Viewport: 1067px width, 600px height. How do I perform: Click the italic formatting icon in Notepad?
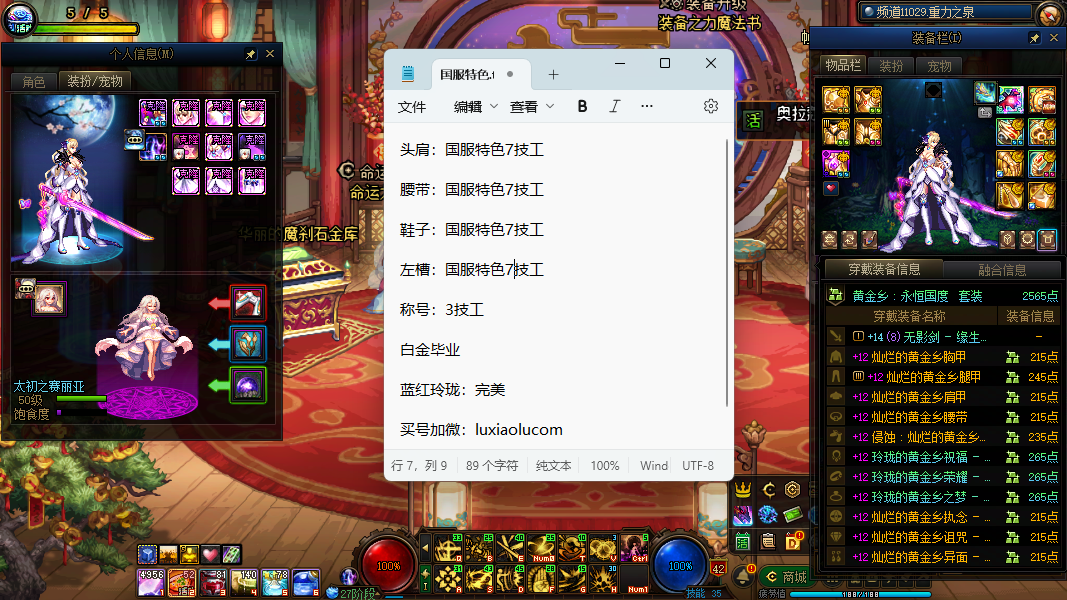(x=614, y=106)
